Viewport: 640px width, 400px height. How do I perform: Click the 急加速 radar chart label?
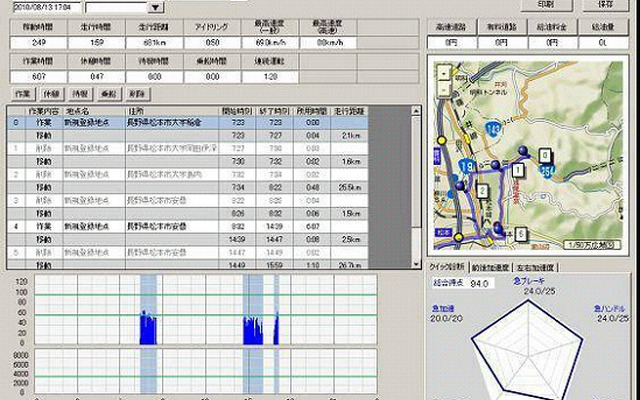(x=442, y=309)
